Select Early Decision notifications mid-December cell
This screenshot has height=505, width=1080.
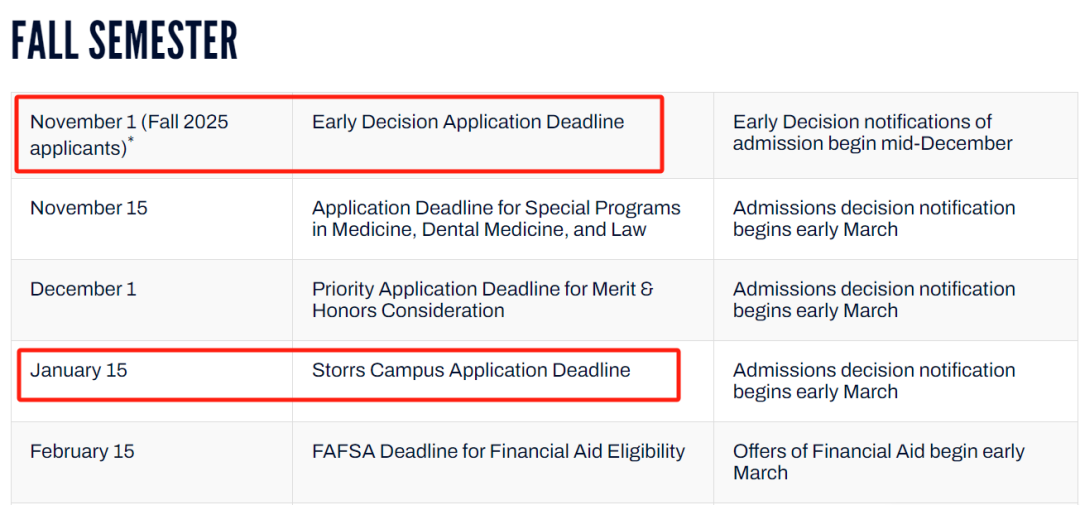[x=896, y=135]
